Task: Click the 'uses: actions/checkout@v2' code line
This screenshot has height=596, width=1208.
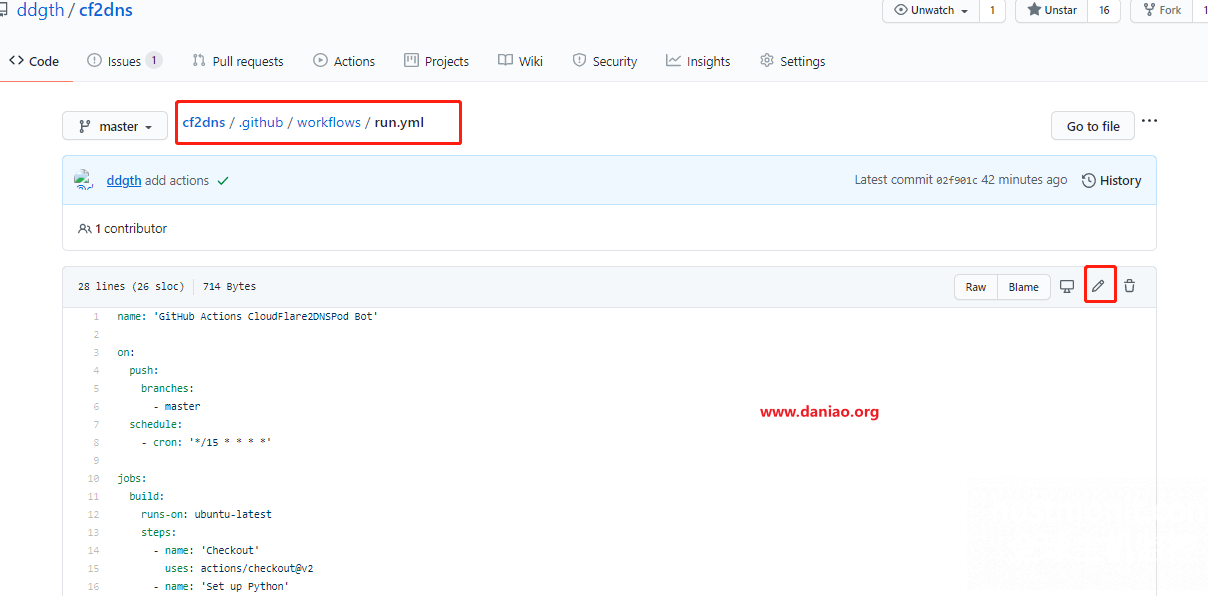Action: (x=241, y=569)
